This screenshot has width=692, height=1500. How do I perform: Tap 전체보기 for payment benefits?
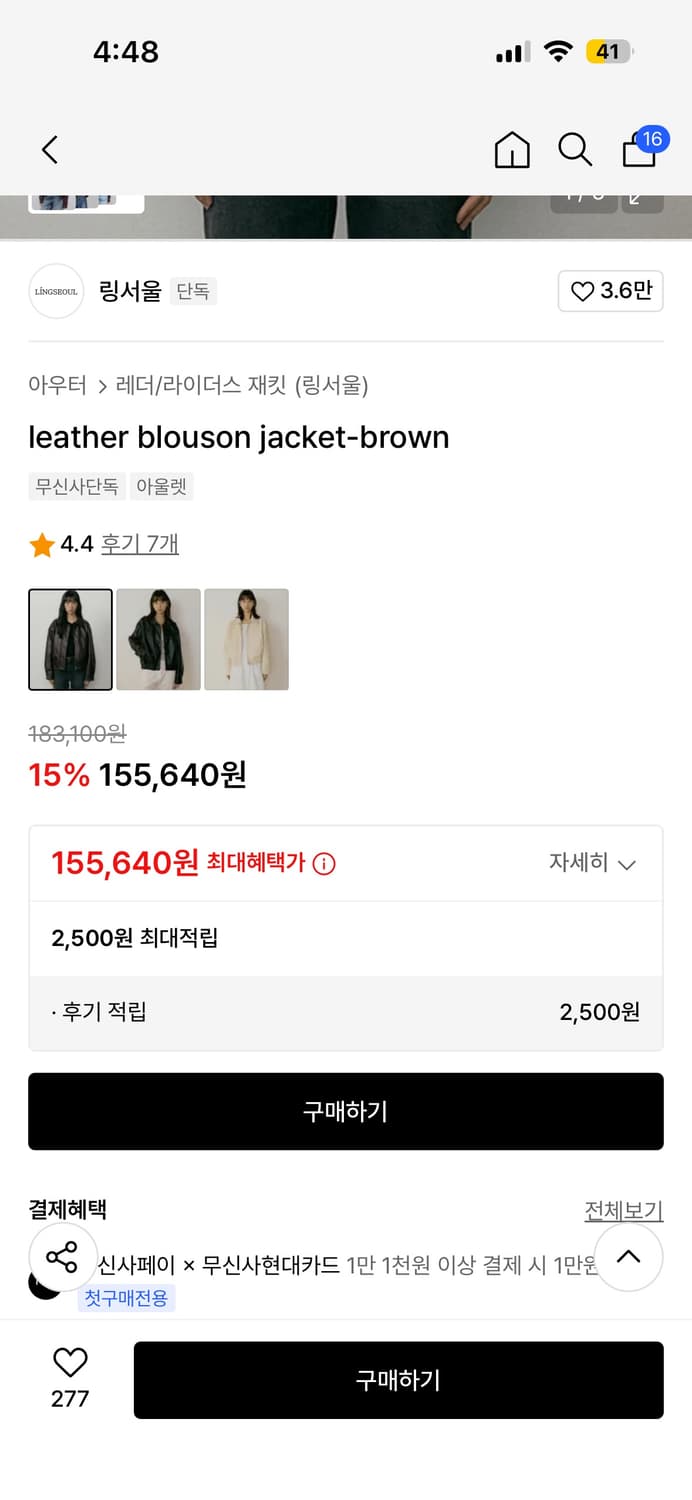(x=623, y=1211)
